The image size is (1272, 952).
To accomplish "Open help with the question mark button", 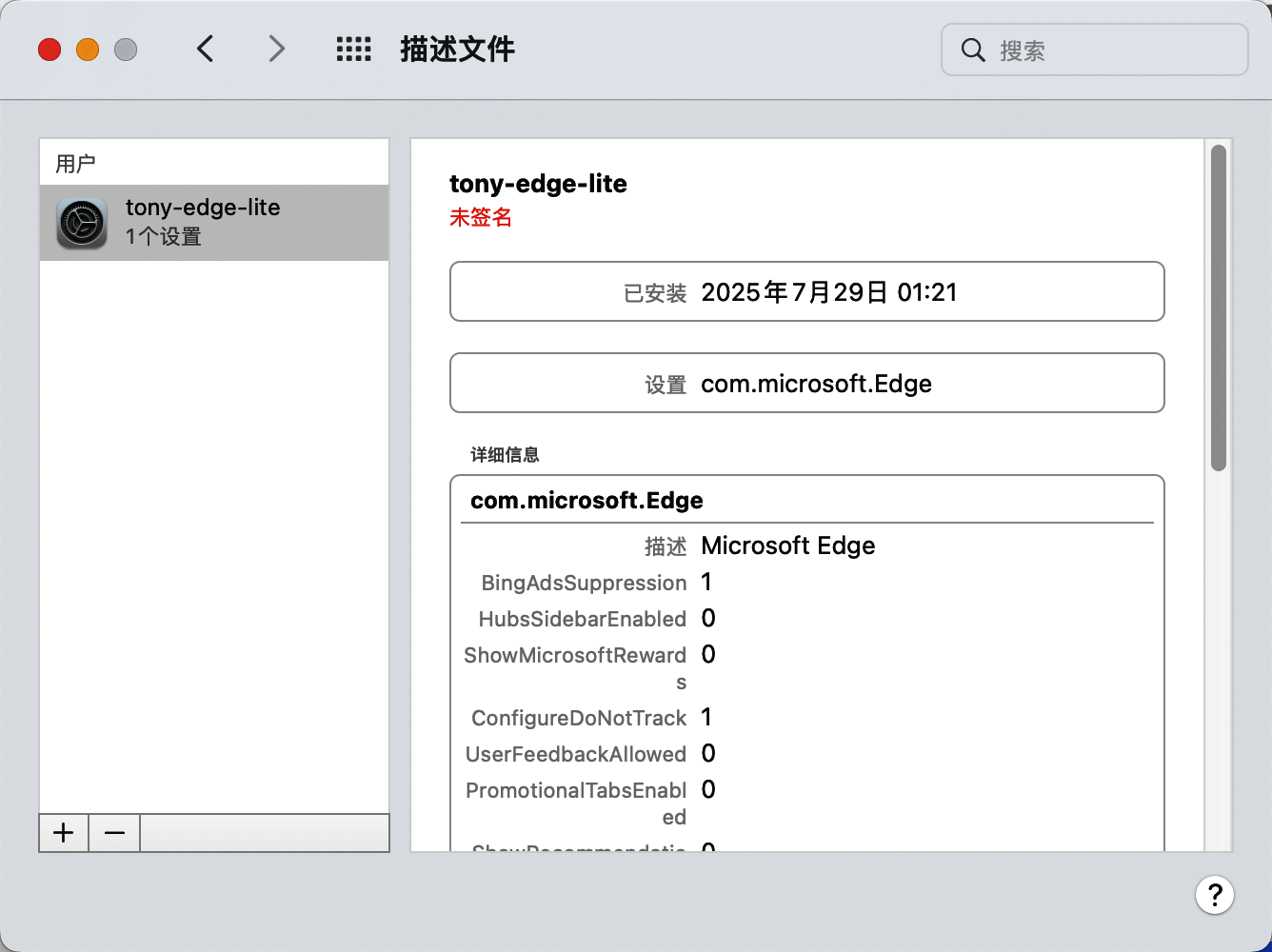I will [x=1214, y=895].
